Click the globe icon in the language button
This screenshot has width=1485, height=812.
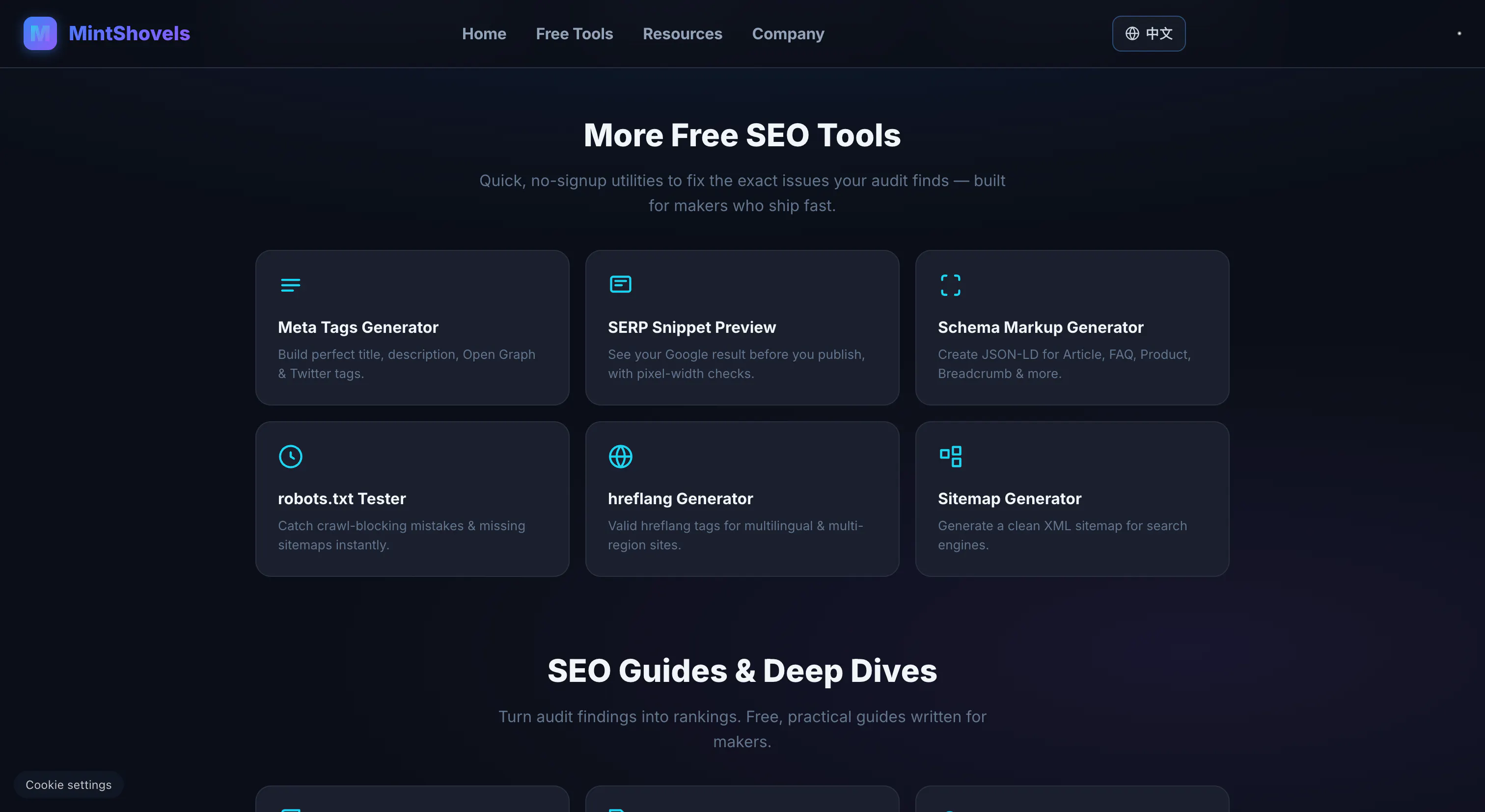click(1132, 33)
